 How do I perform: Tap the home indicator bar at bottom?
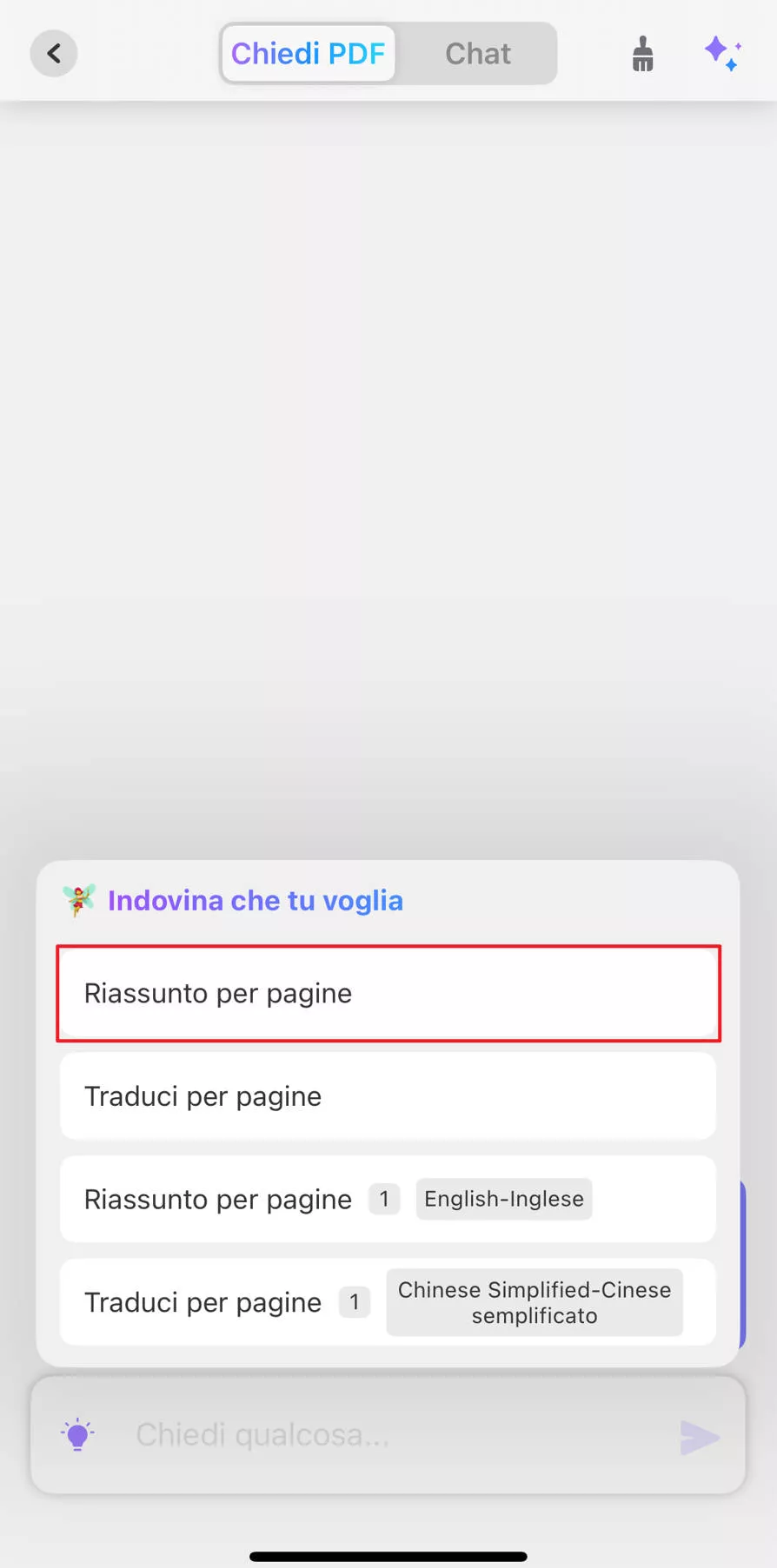click(388, 1557)
